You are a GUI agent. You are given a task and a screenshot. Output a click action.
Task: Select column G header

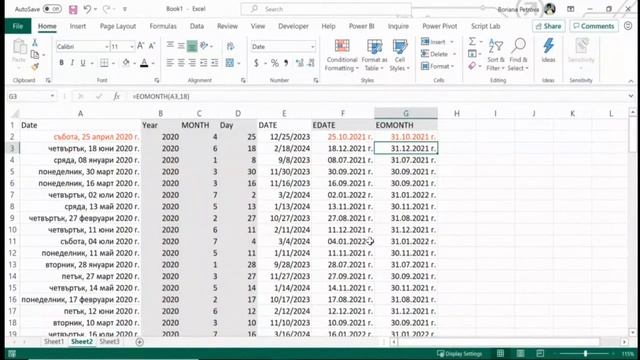pos(406,113)
